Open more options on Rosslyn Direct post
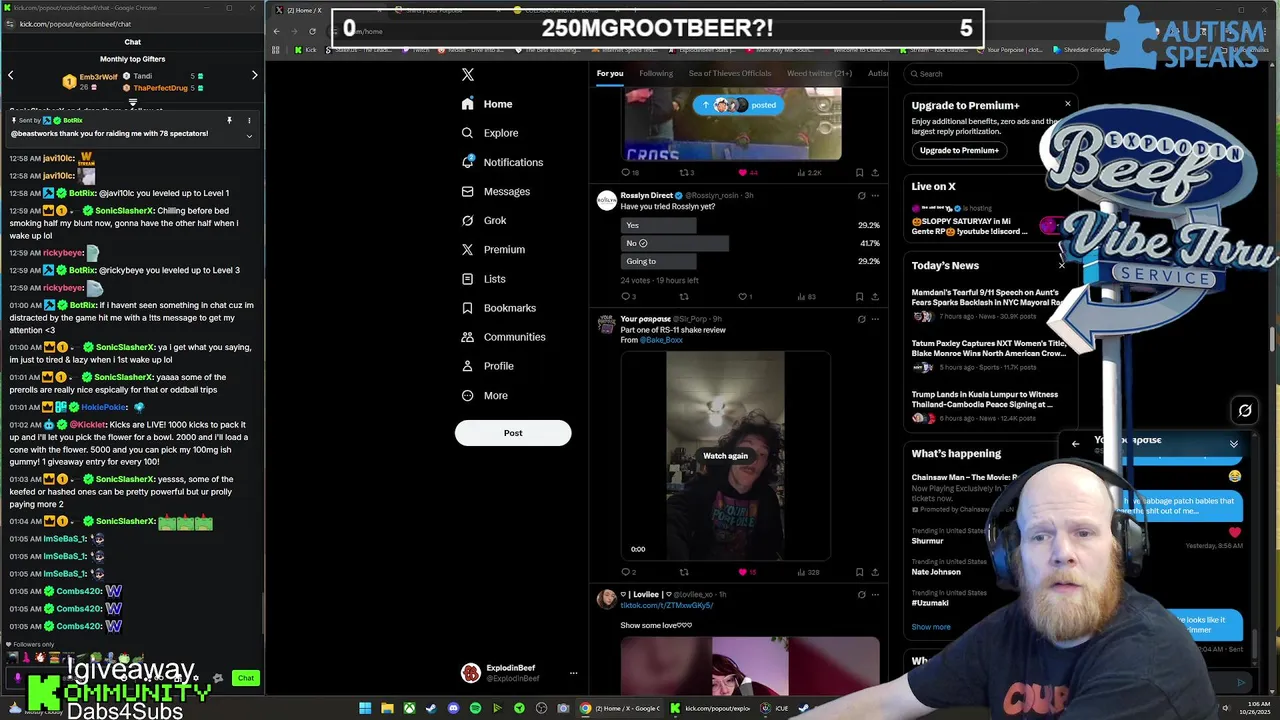Screen dimensions: 1280x720 pos(875,195)
